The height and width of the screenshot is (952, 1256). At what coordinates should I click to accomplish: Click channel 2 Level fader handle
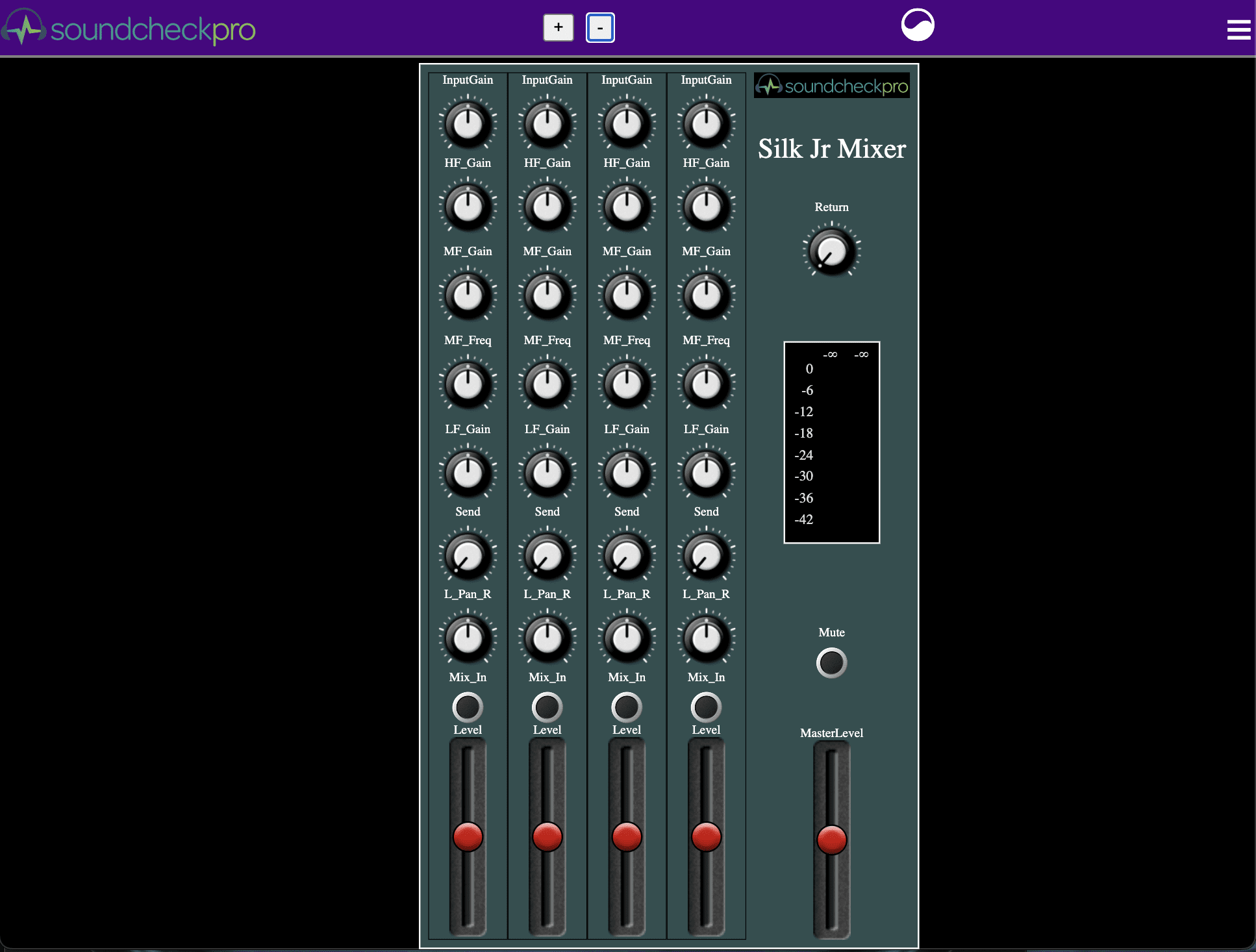click(x=547, y=836)
